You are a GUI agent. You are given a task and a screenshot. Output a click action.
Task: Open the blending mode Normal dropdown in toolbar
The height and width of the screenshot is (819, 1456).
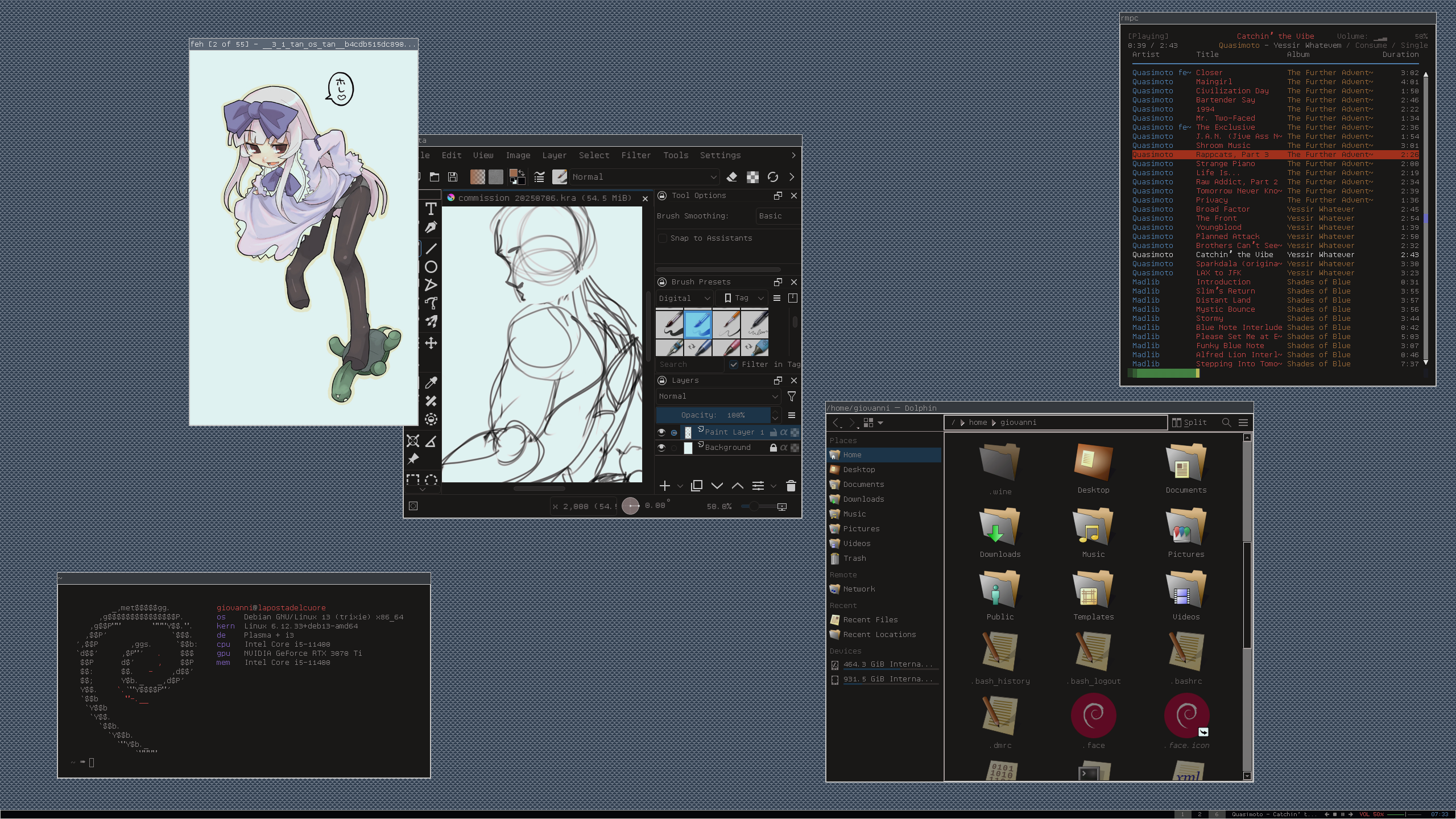click(645, 177)
